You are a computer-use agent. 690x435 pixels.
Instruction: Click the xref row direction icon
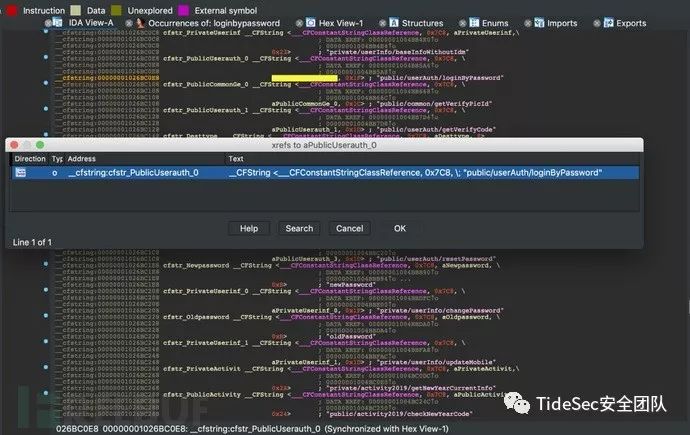pos(21,172)
